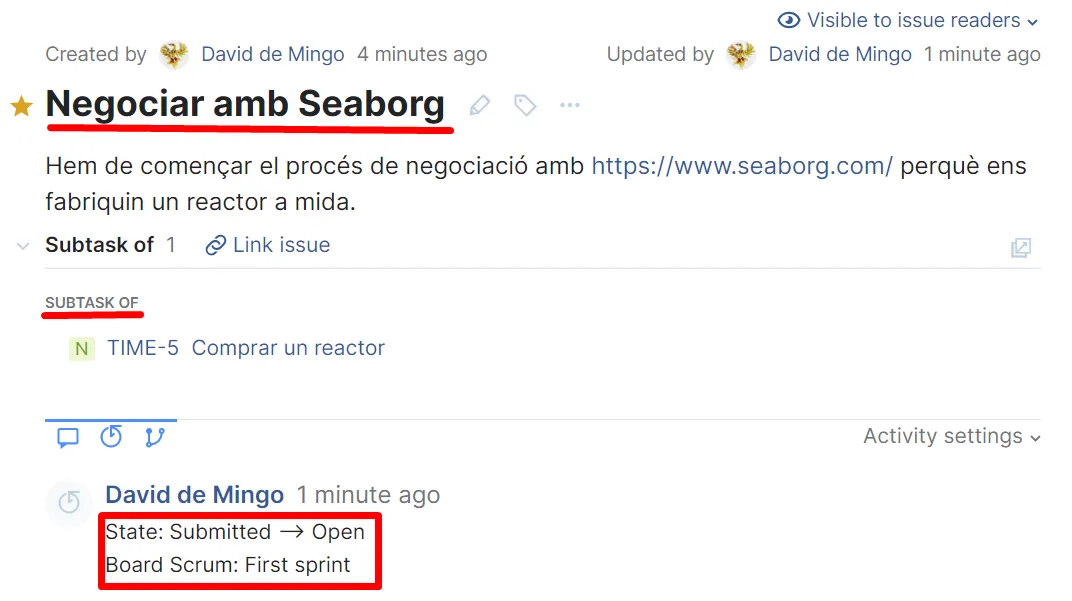Image resolution: width=1072 pixels, height=601 pixels.
Task: Open the seaborg.com link in description
Action: point(741,166)
